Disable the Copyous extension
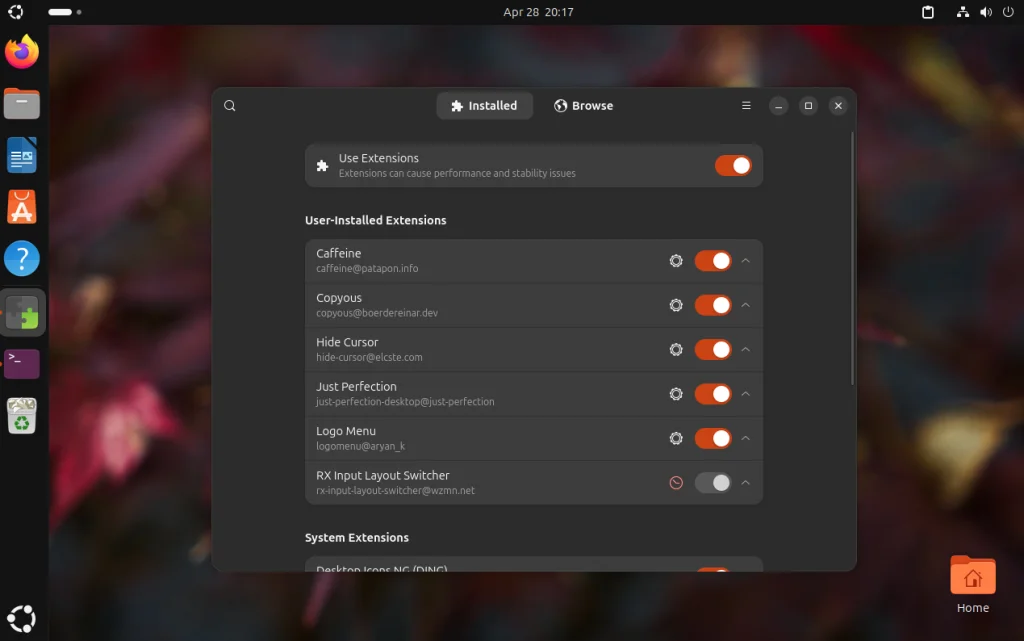Viewport: 1024px width, 641px height. pos(712,305)
